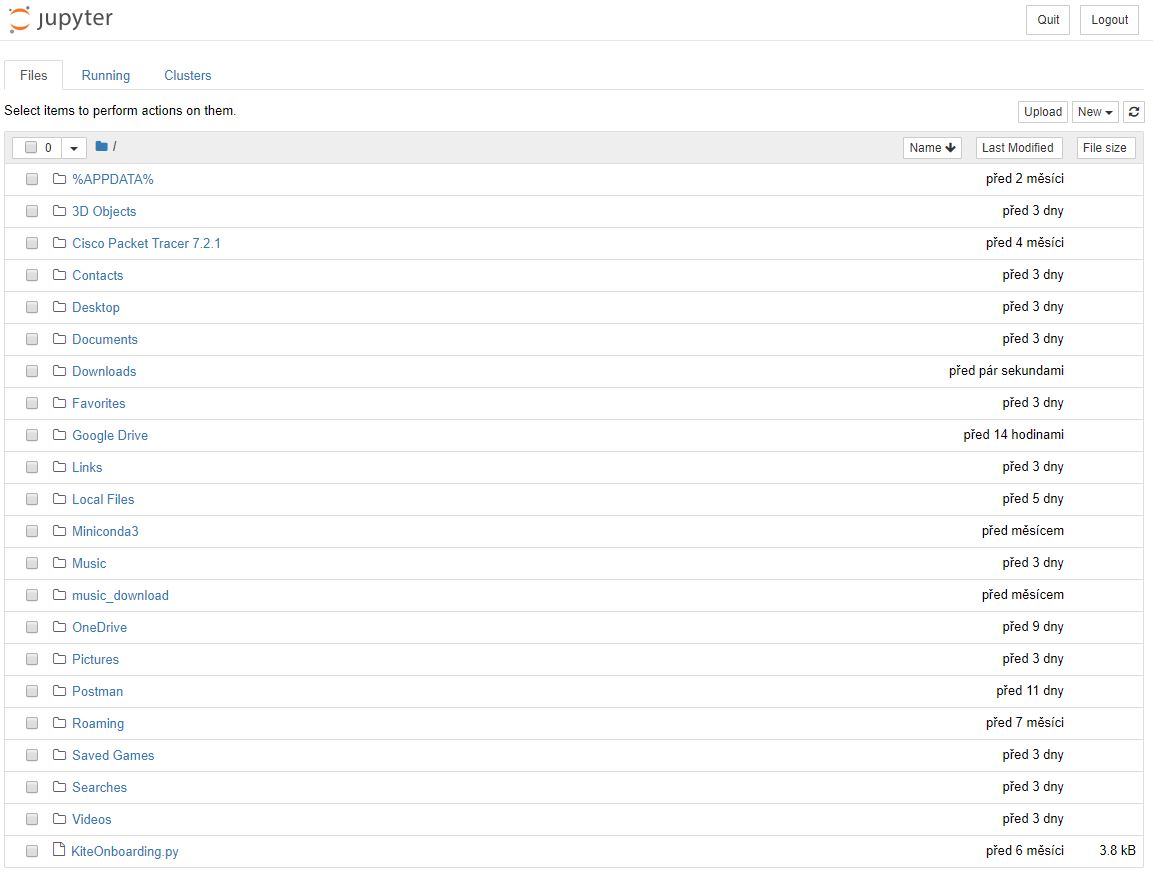
Task: Click the folder icon beside Google Drive
Action: 60,434
